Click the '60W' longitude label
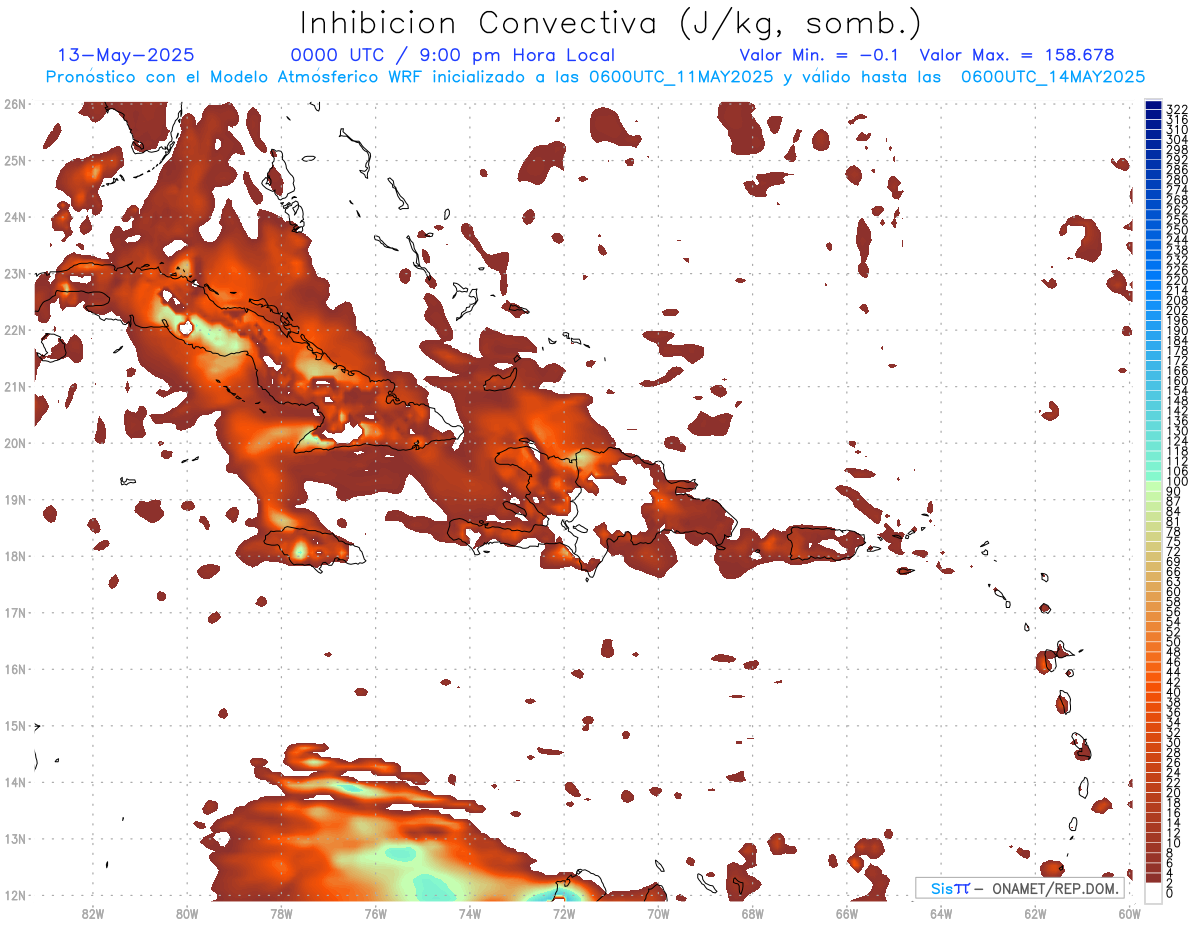The width and height of the screenshot is (1200, 927). tap(1130, 913)
